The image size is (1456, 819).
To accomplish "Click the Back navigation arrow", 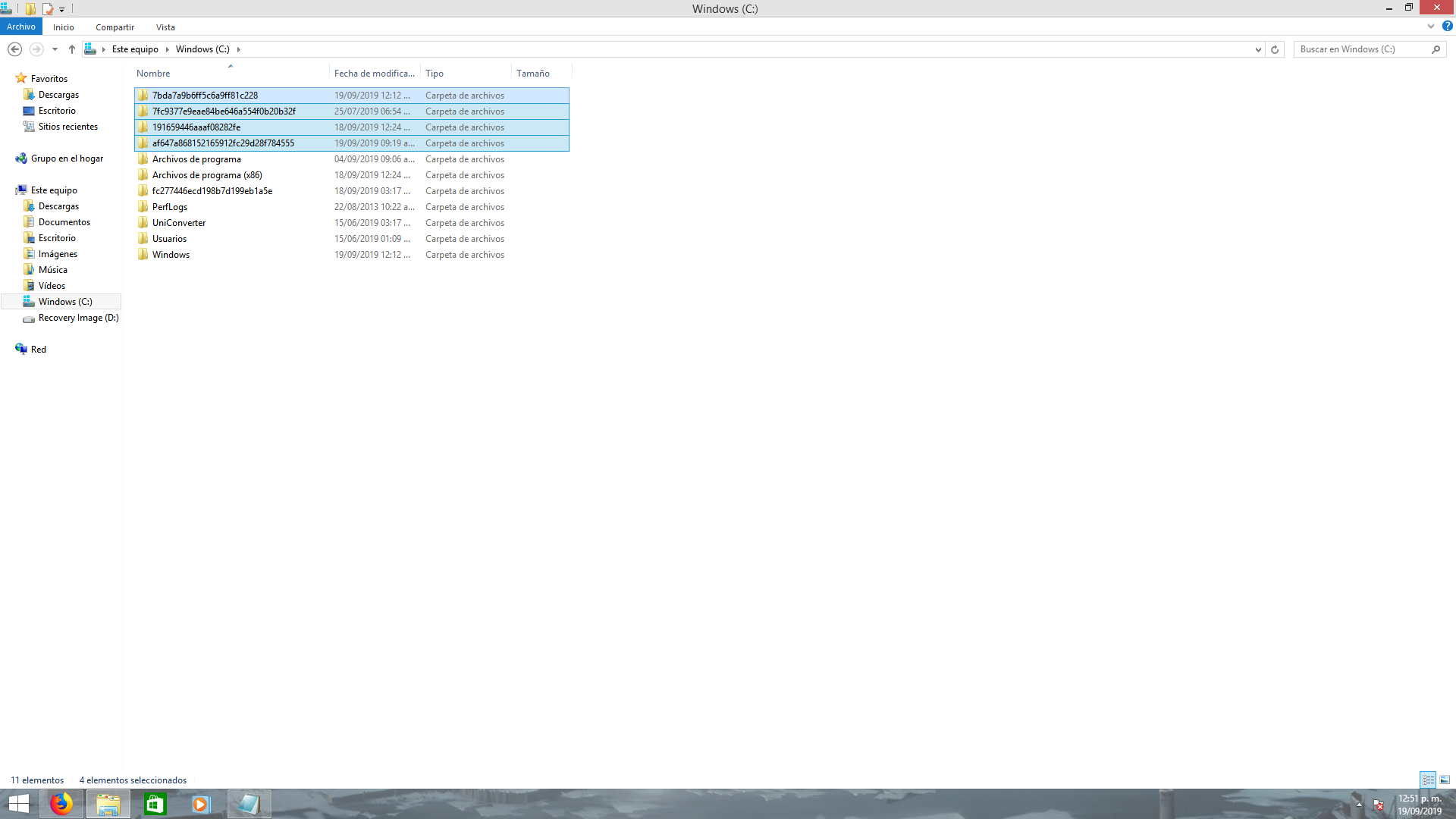I will [14, 49].
